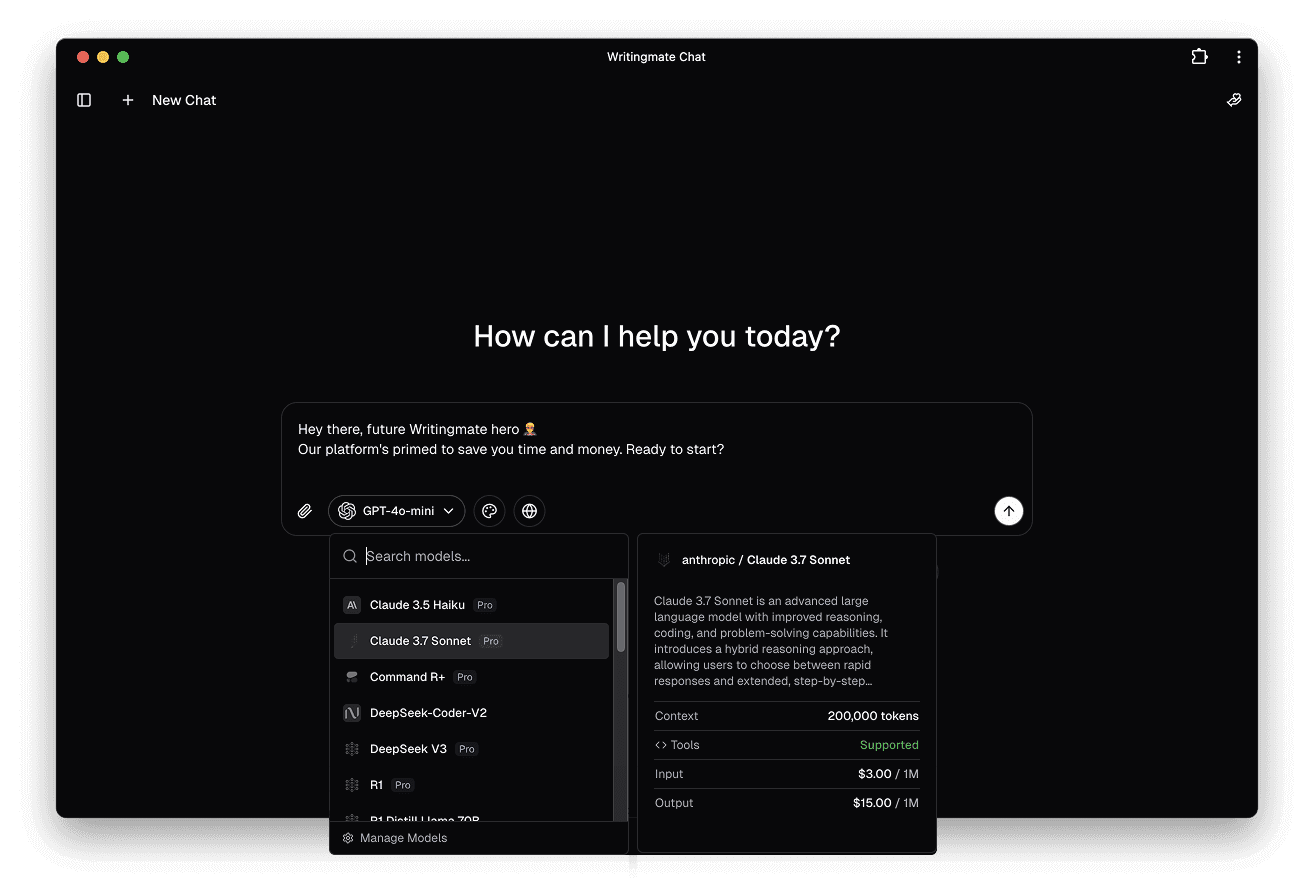This screenshot has height=892, width=1314.
Task: Attach a file with the paperclip icon
Action: tap(304, 511)
